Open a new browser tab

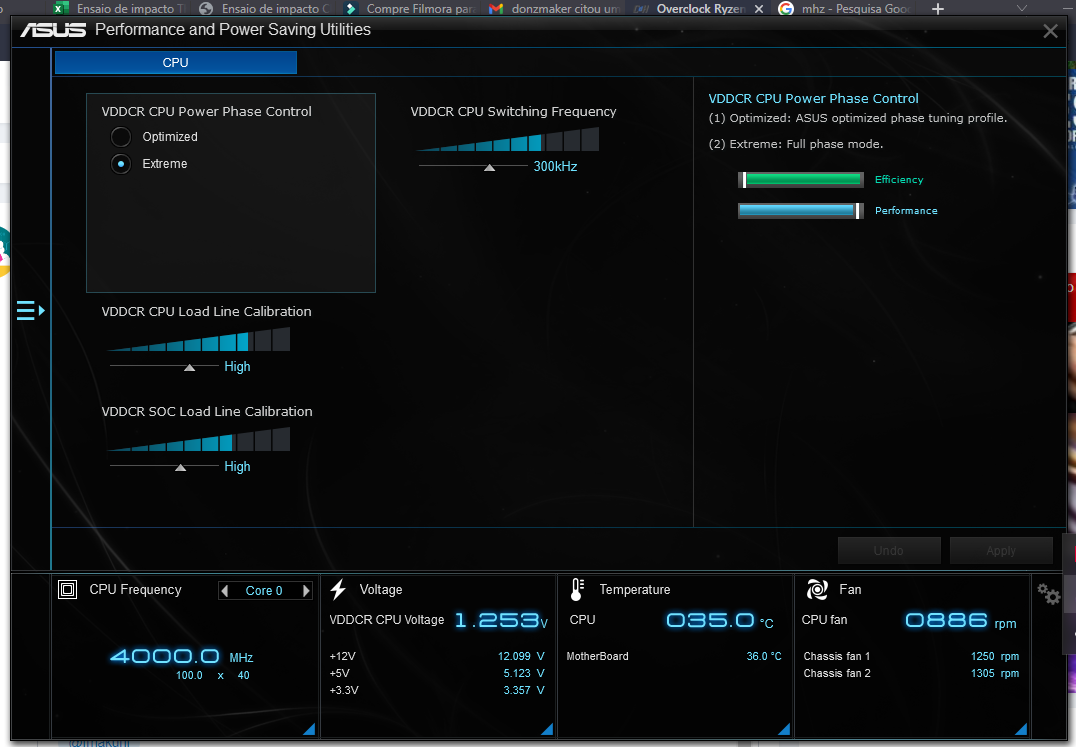click(937, 9)
